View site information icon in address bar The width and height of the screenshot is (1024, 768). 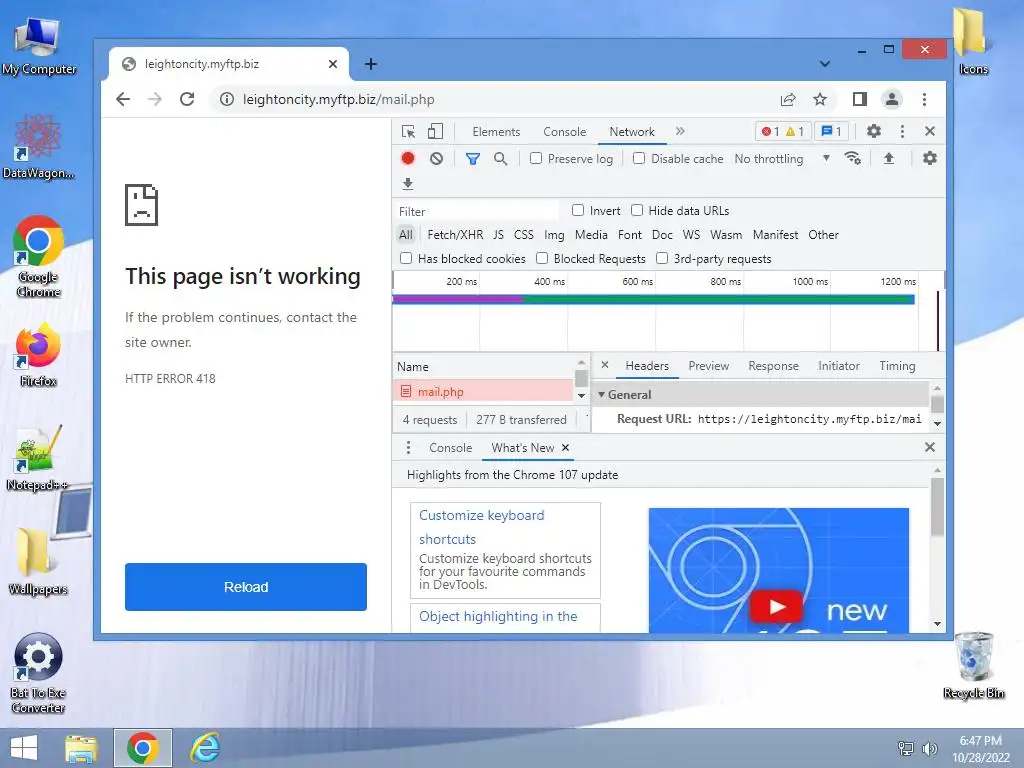(227, 99)
